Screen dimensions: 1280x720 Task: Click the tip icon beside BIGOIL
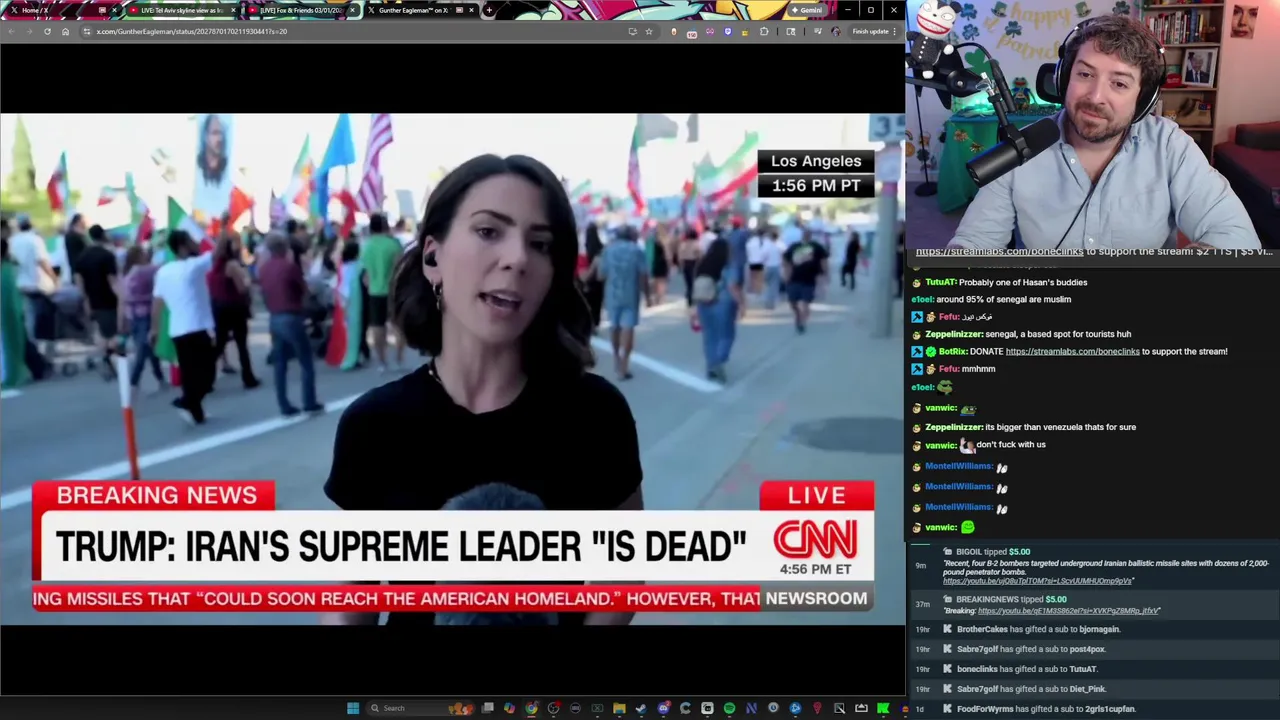pyautogui.click(x=947, y=551)
